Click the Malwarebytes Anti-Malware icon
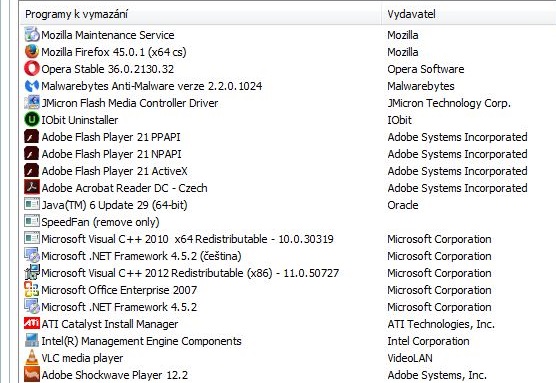 [32, 86]
